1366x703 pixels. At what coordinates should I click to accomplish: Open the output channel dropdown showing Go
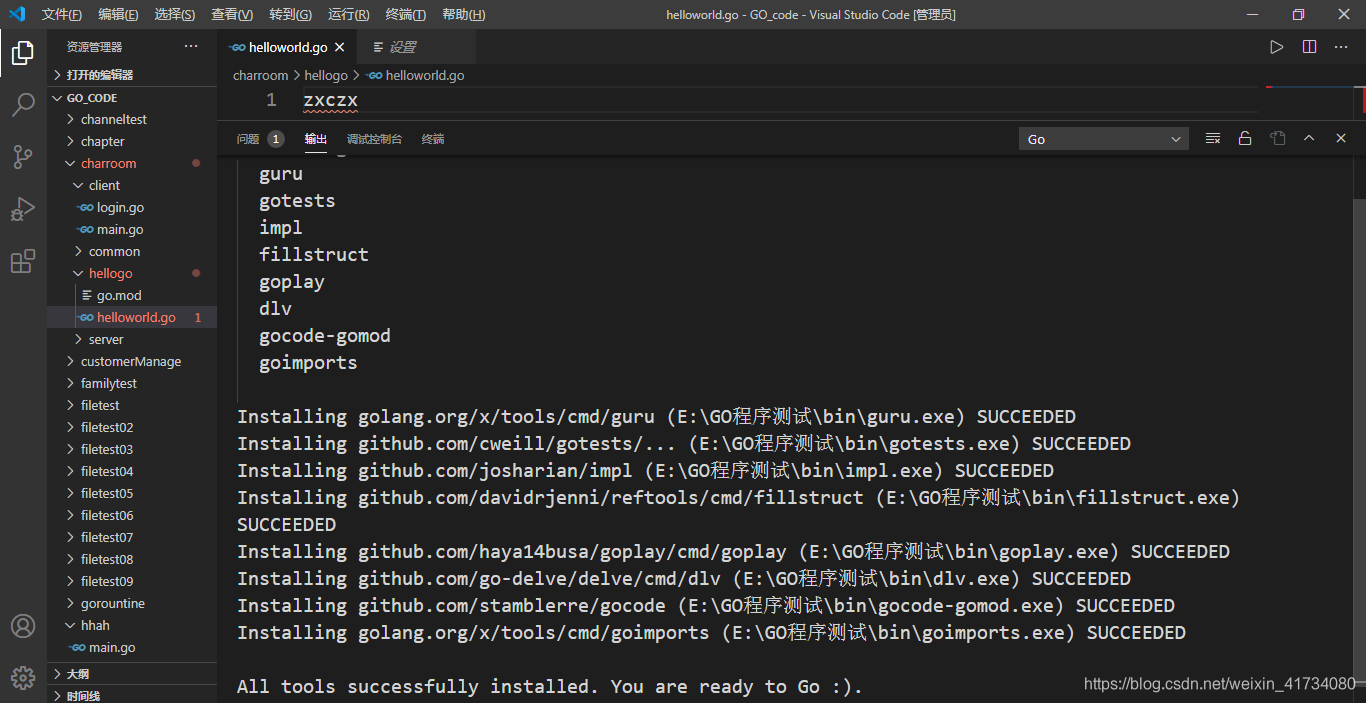click(1104, 139)
